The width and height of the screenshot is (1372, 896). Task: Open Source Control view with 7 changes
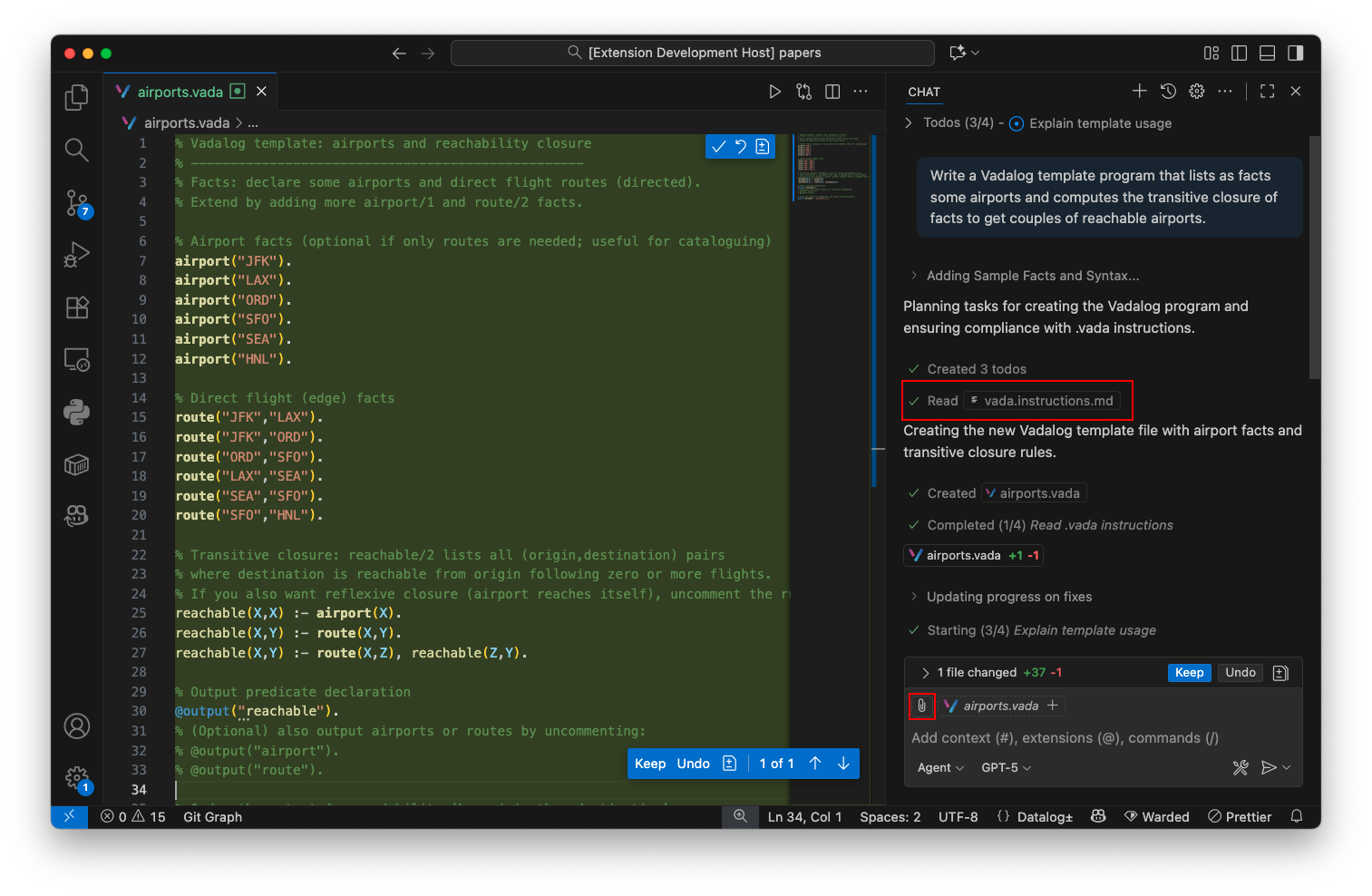[77, 203]
